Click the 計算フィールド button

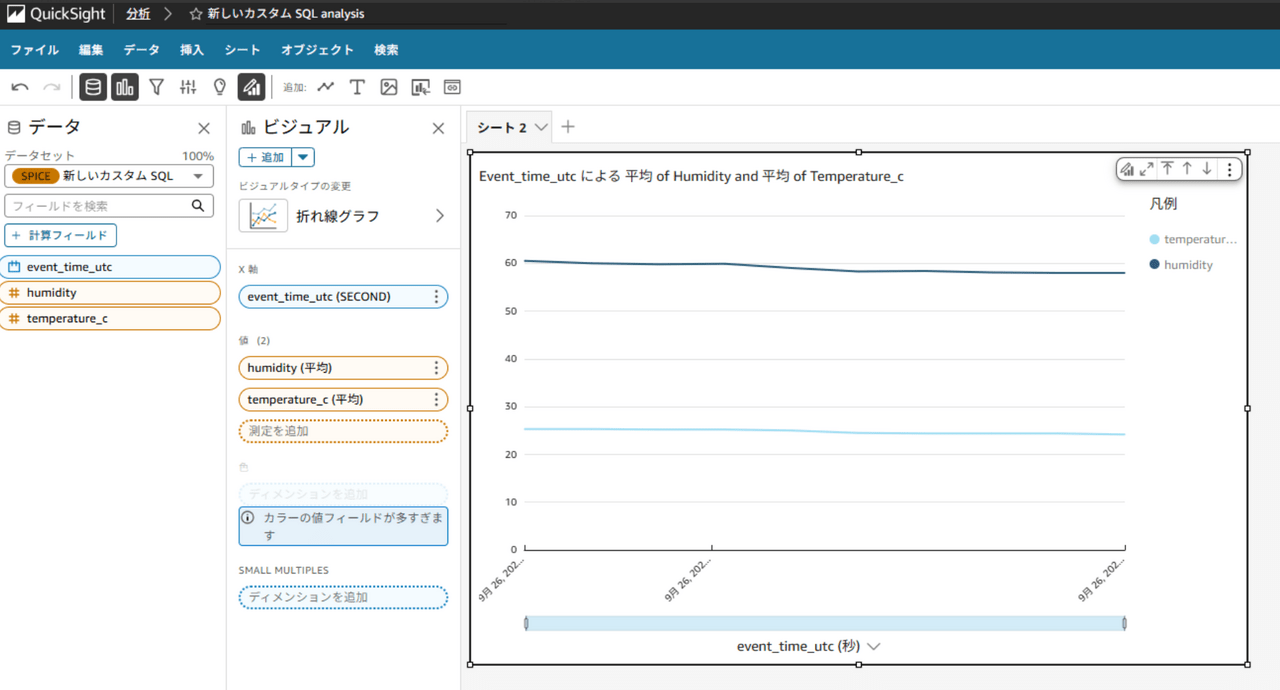pyautogui.click(x=61, y=235)
